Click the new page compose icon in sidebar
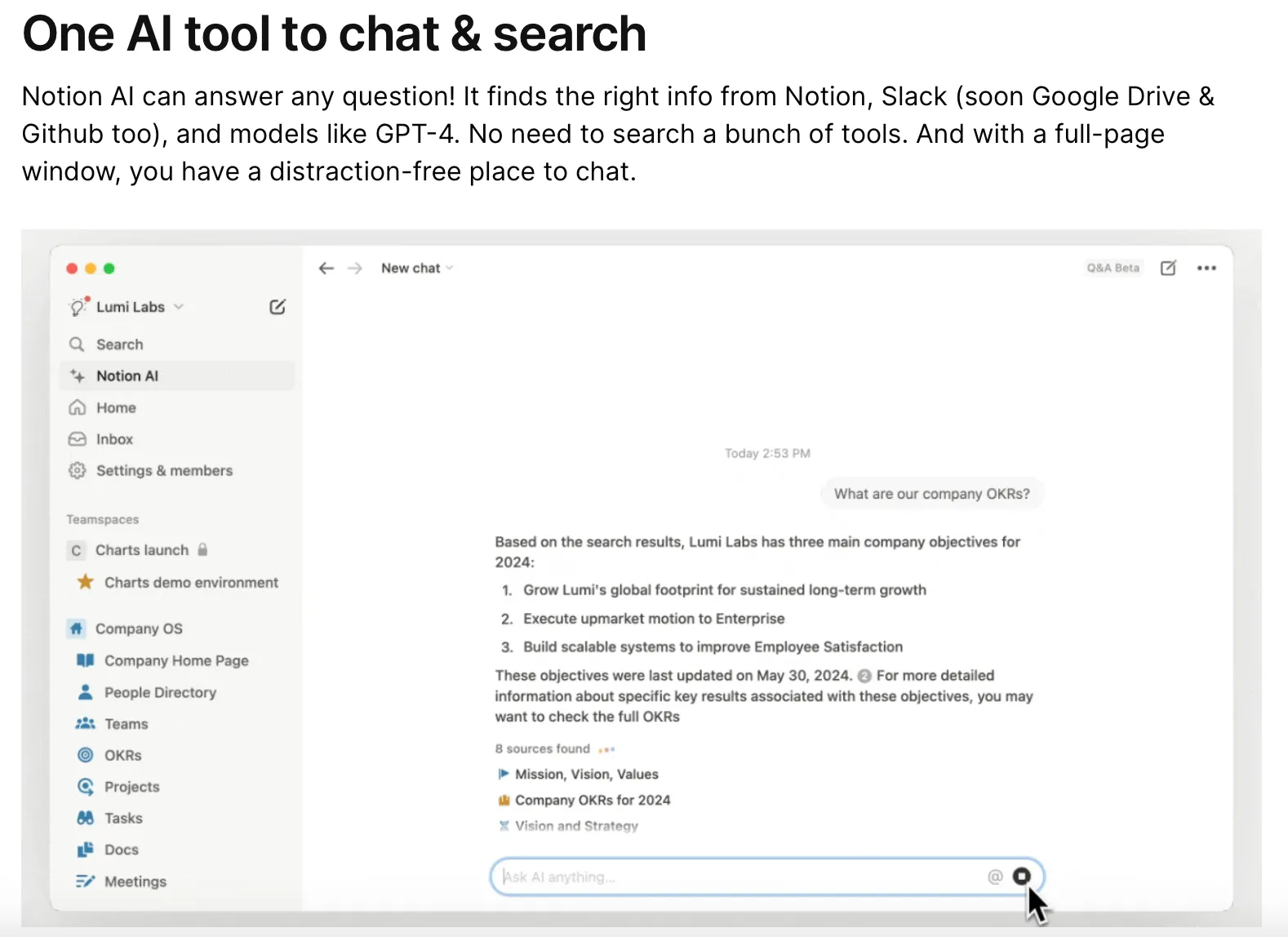The image size is (1288, 937). coord(278,307)
